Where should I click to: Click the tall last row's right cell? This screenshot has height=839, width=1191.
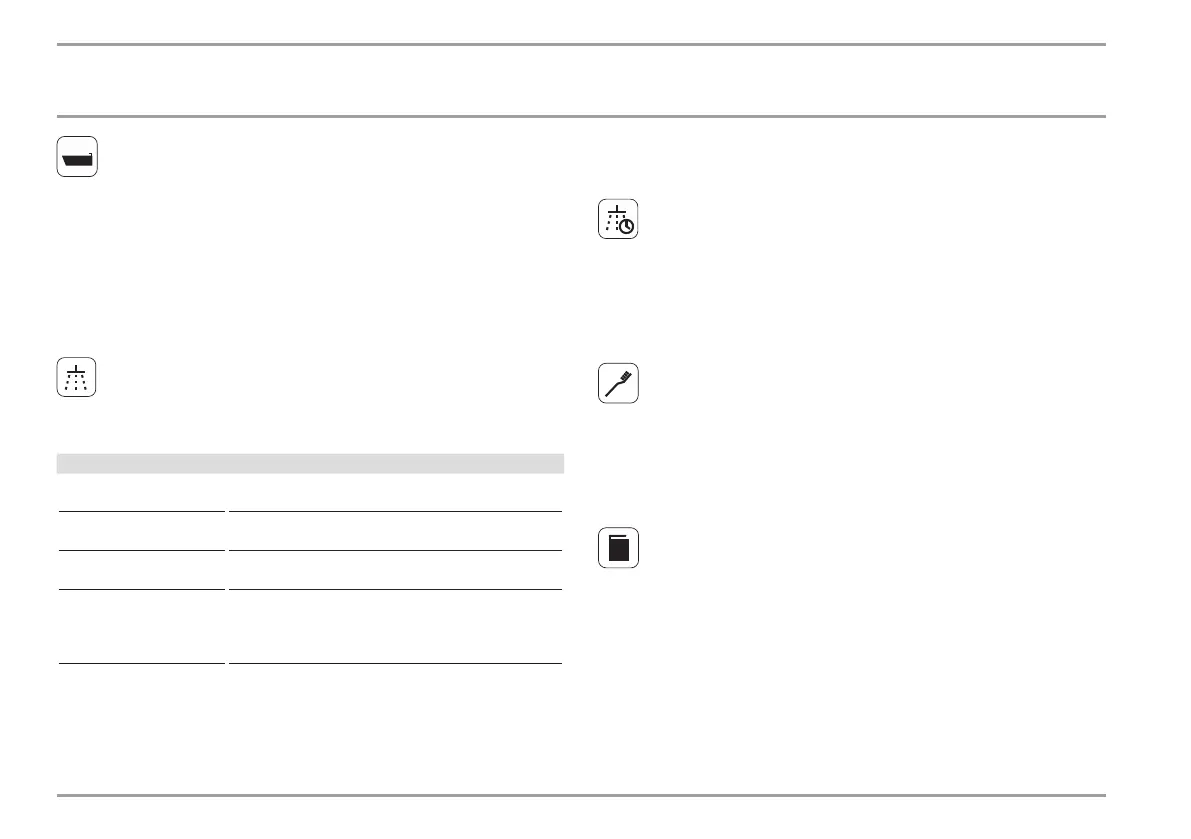tap(395, 626)
